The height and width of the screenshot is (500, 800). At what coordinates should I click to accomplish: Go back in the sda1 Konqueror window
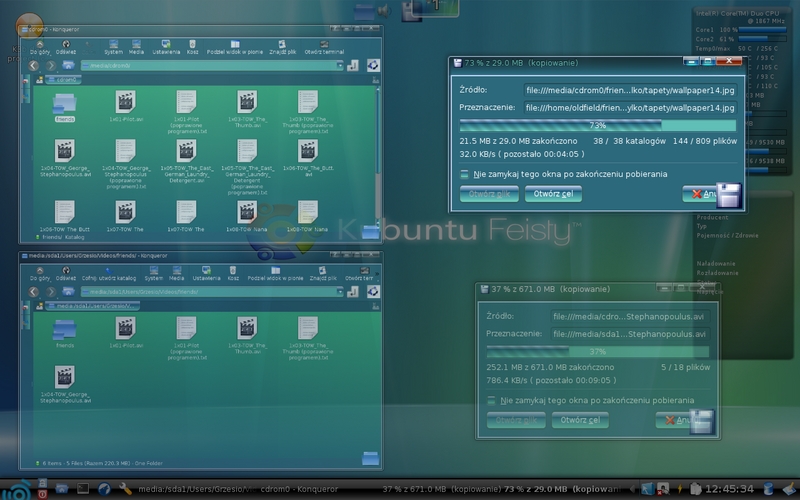[34, 292]
